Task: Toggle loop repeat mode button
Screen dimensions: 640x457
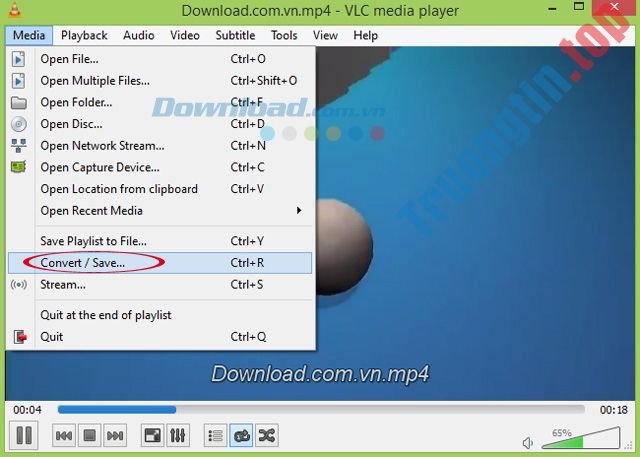Action: coord(241,436)
